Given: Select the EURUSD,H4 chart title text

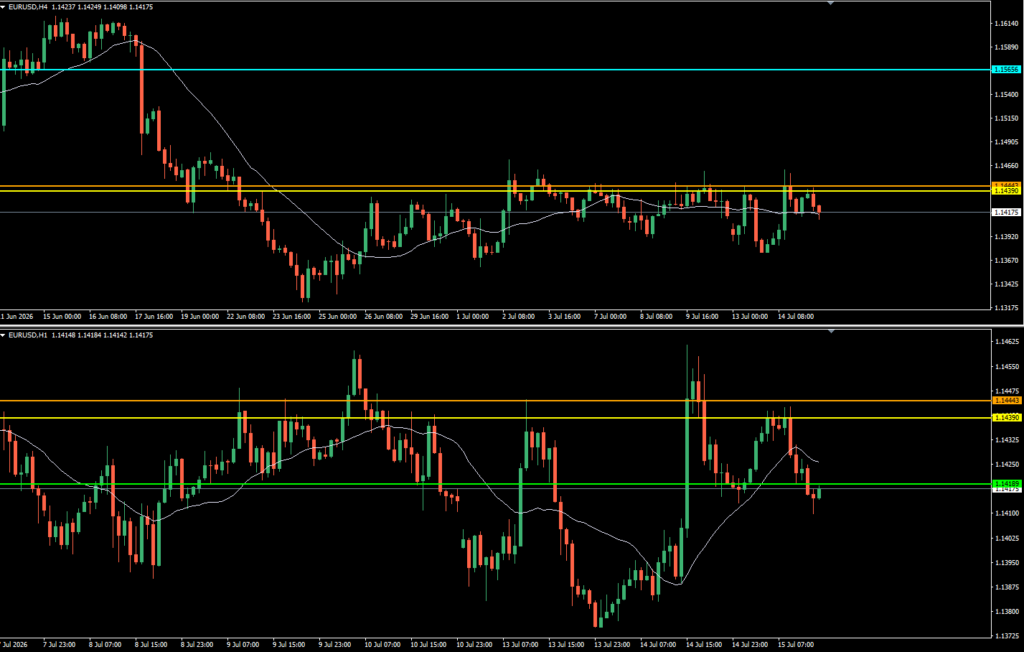Looking at the screenshot, I should tap(27, 7).
